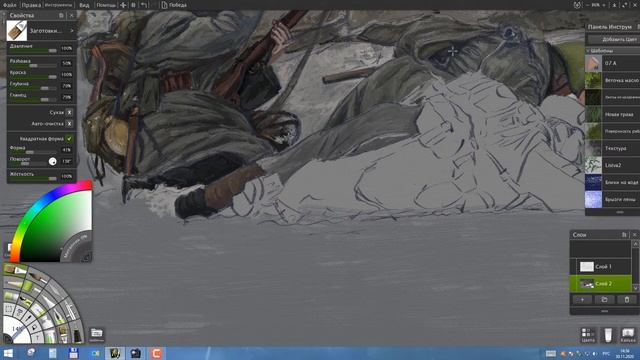Toggle the Авто-очистка checkbox

[x=69, y=124]
